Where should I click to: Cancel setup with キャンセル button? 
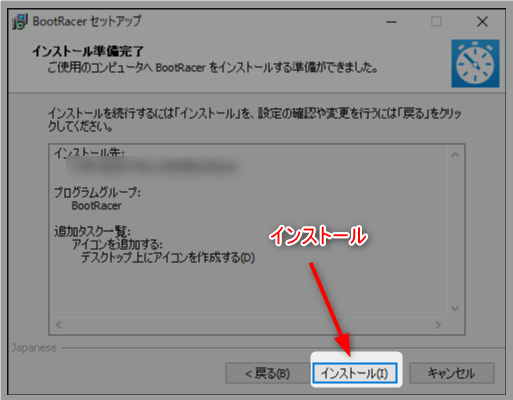pyautogui.click(x=451, y=373)
